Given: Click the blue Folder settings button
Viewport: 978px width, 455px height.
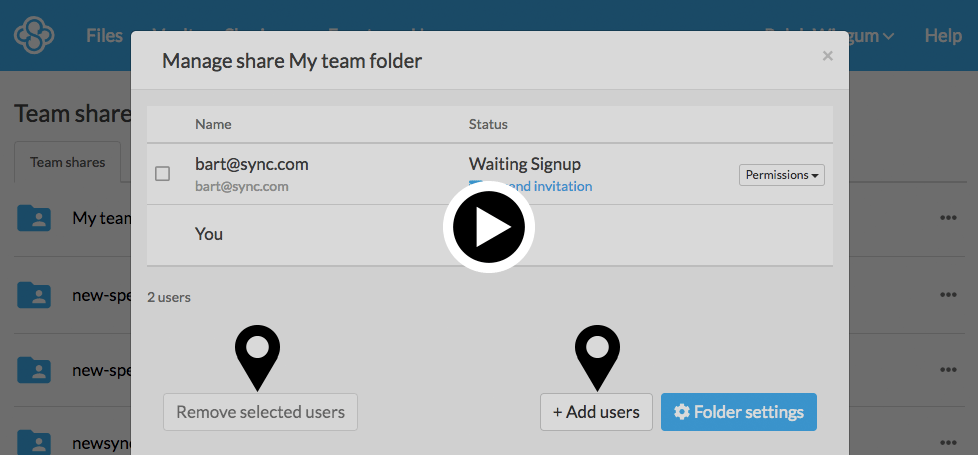Looking at the screenshot, I should coord(738,412).
